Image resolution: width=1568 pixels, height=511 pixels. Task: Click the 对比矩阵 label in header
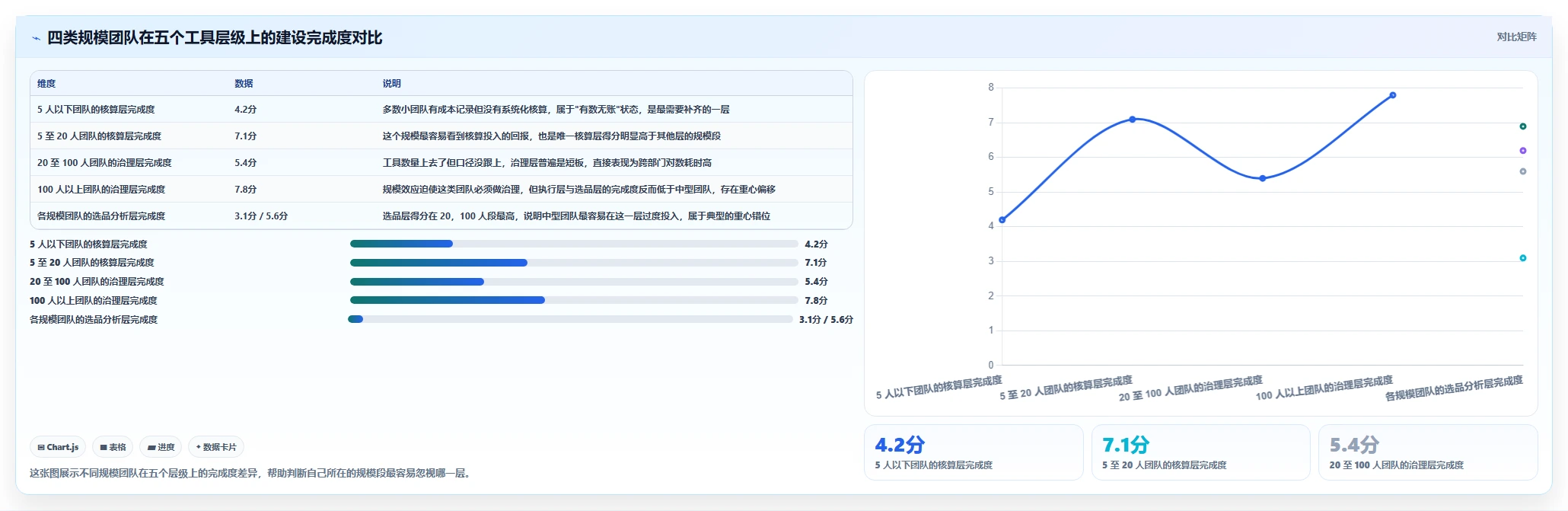pos(1516,37)
